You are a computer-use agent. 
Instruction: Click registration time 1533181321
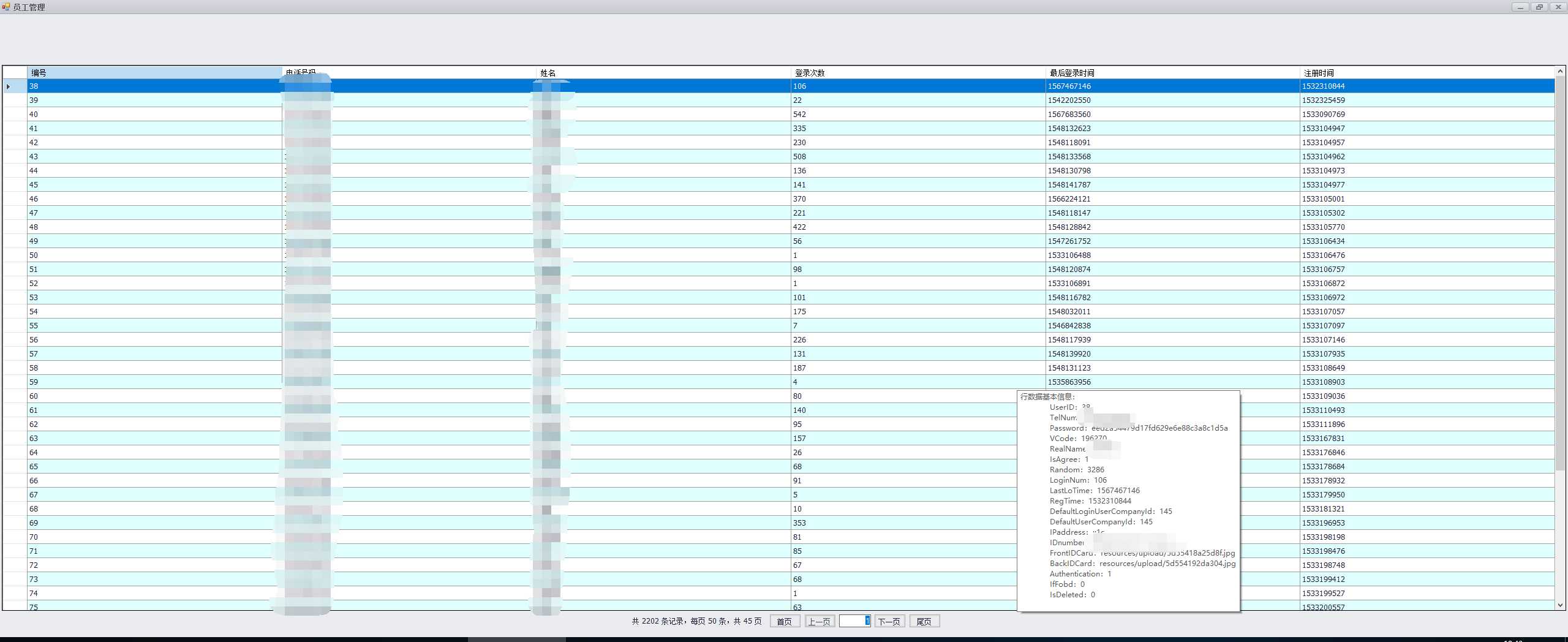coord(1427,508)
